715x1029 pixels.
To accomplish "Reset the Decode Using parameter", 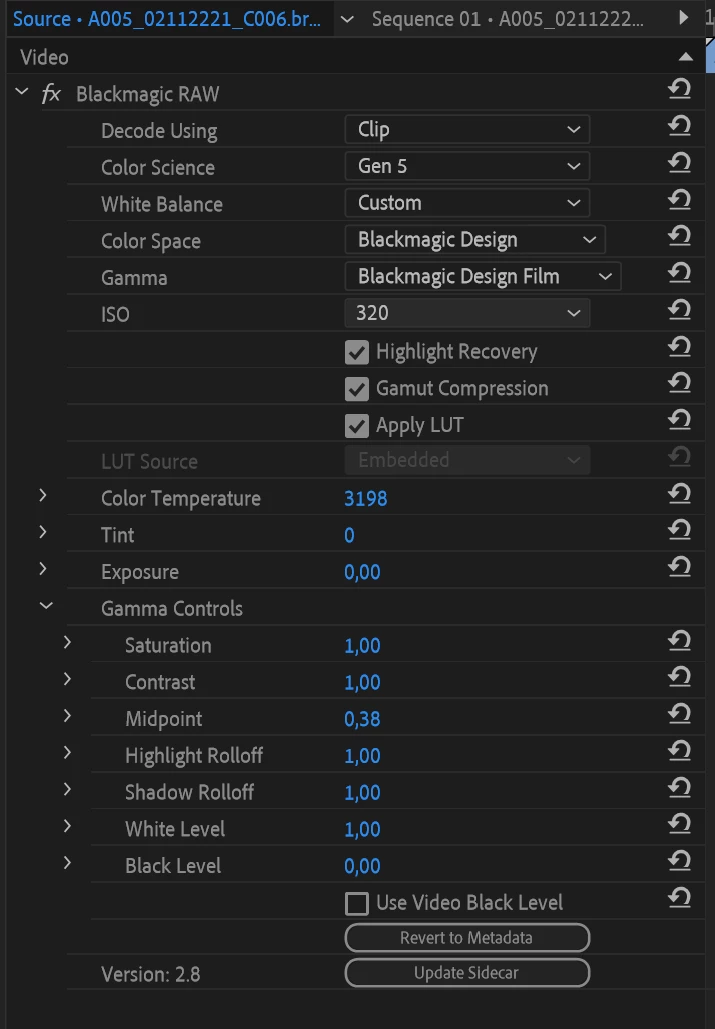I will tap(680, 125).
